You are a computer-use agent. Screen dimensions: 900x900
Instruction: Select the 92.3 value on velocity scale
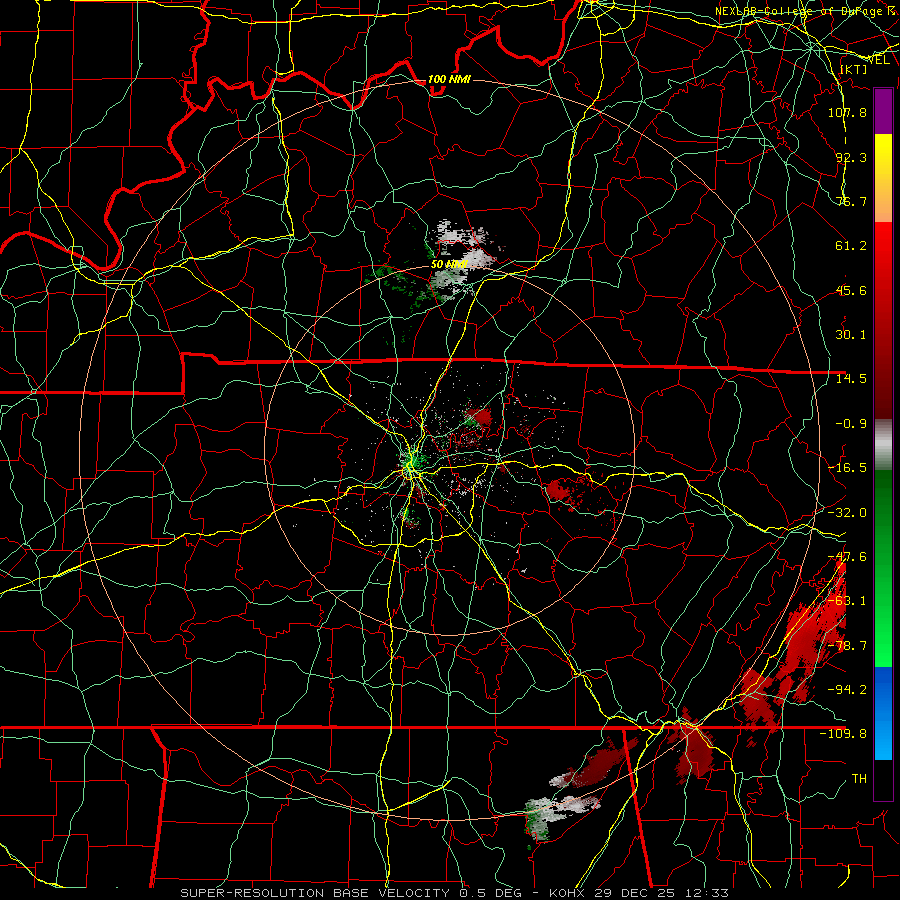pyautogui.click(x=851, y=157)
